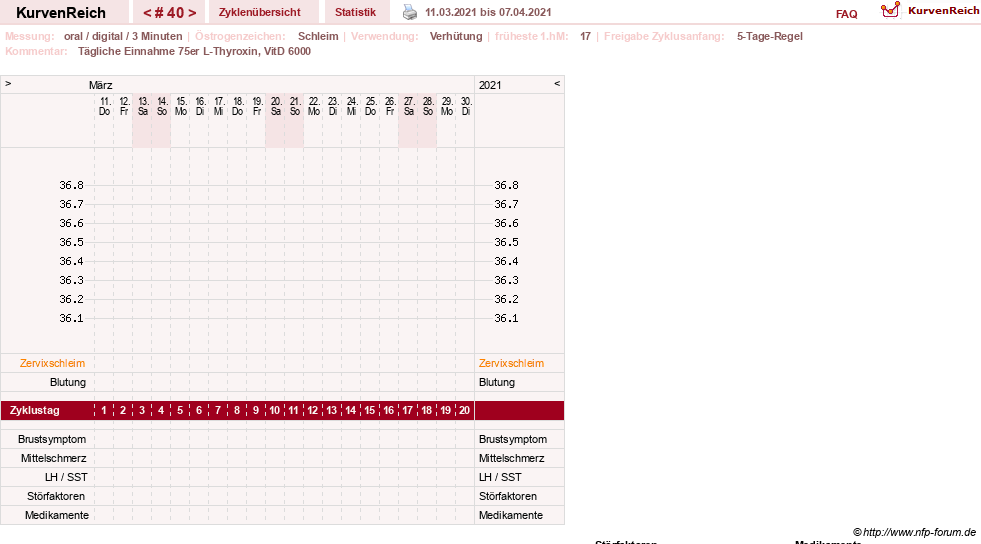Click the left Störfaktoren row label
Image resolution: width=981 pixels, height=544 pixels.
coord(56,496)
